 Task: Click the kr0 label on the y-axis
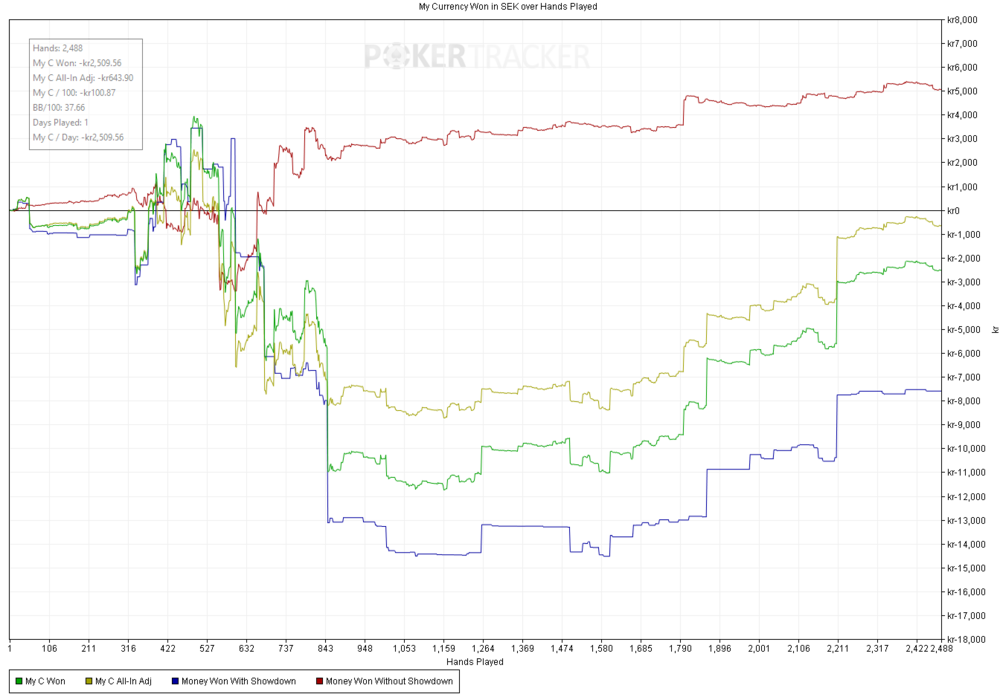pos(954,211)
